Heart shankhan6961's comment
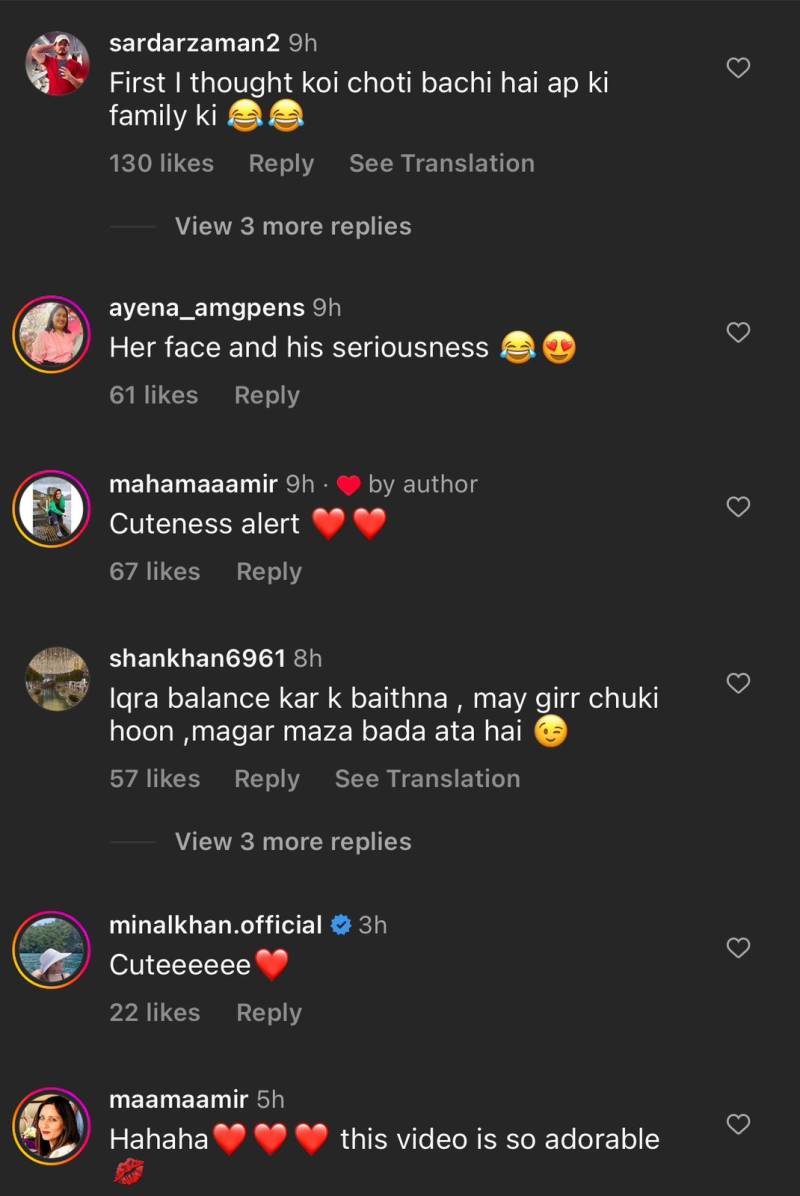This screenshot has height=1196, width=800. tap(738, 683)
